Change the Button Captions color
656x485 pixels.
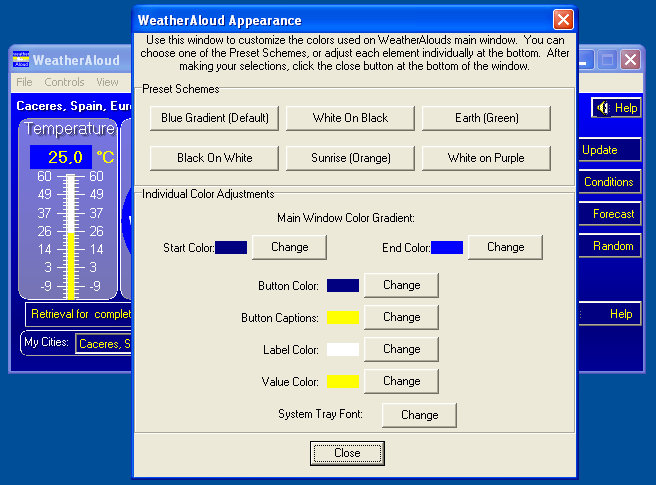coord(402,317)
